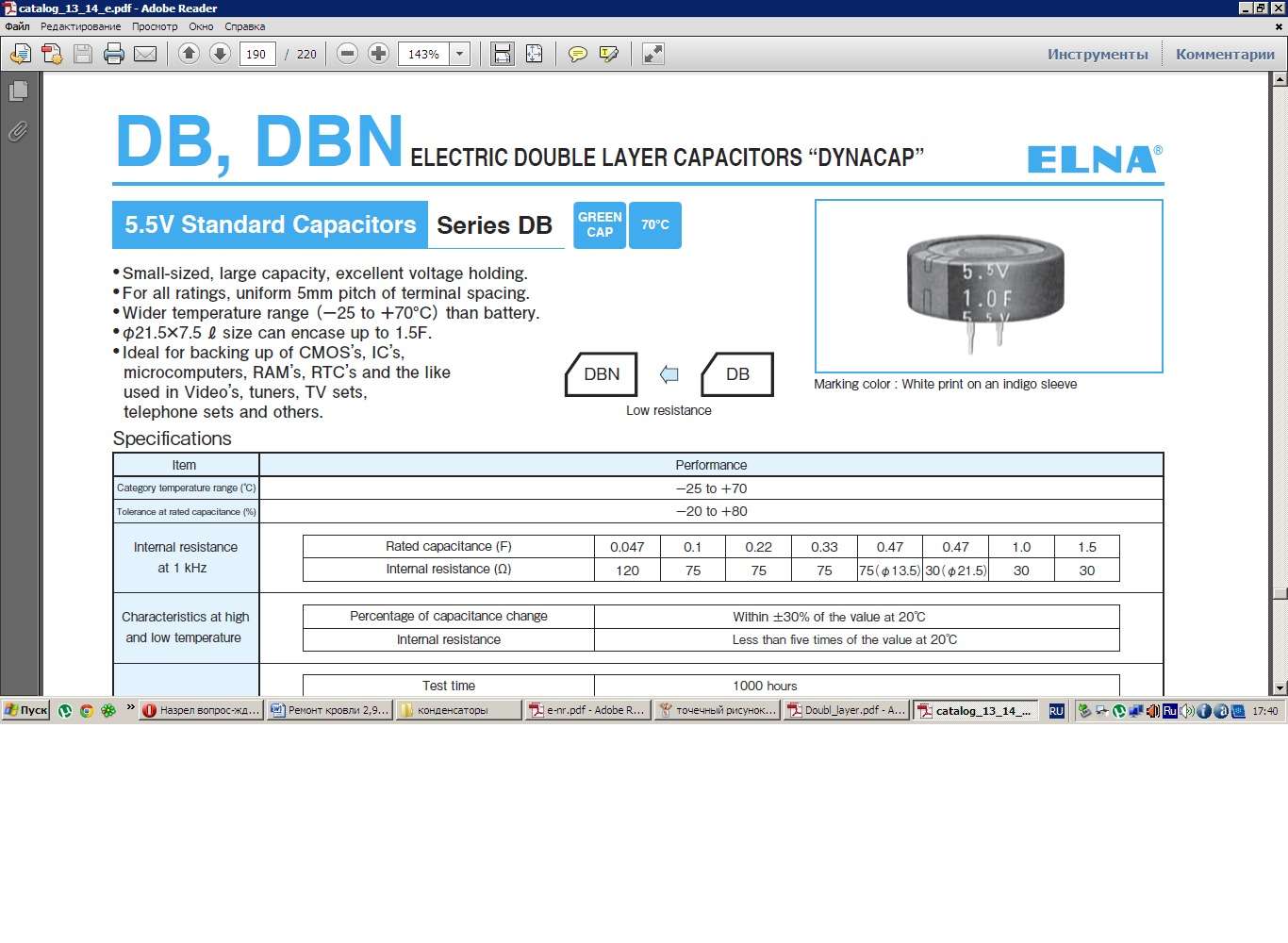
Task: Fit one full page to window icon
Action: (x=534, y=54)
